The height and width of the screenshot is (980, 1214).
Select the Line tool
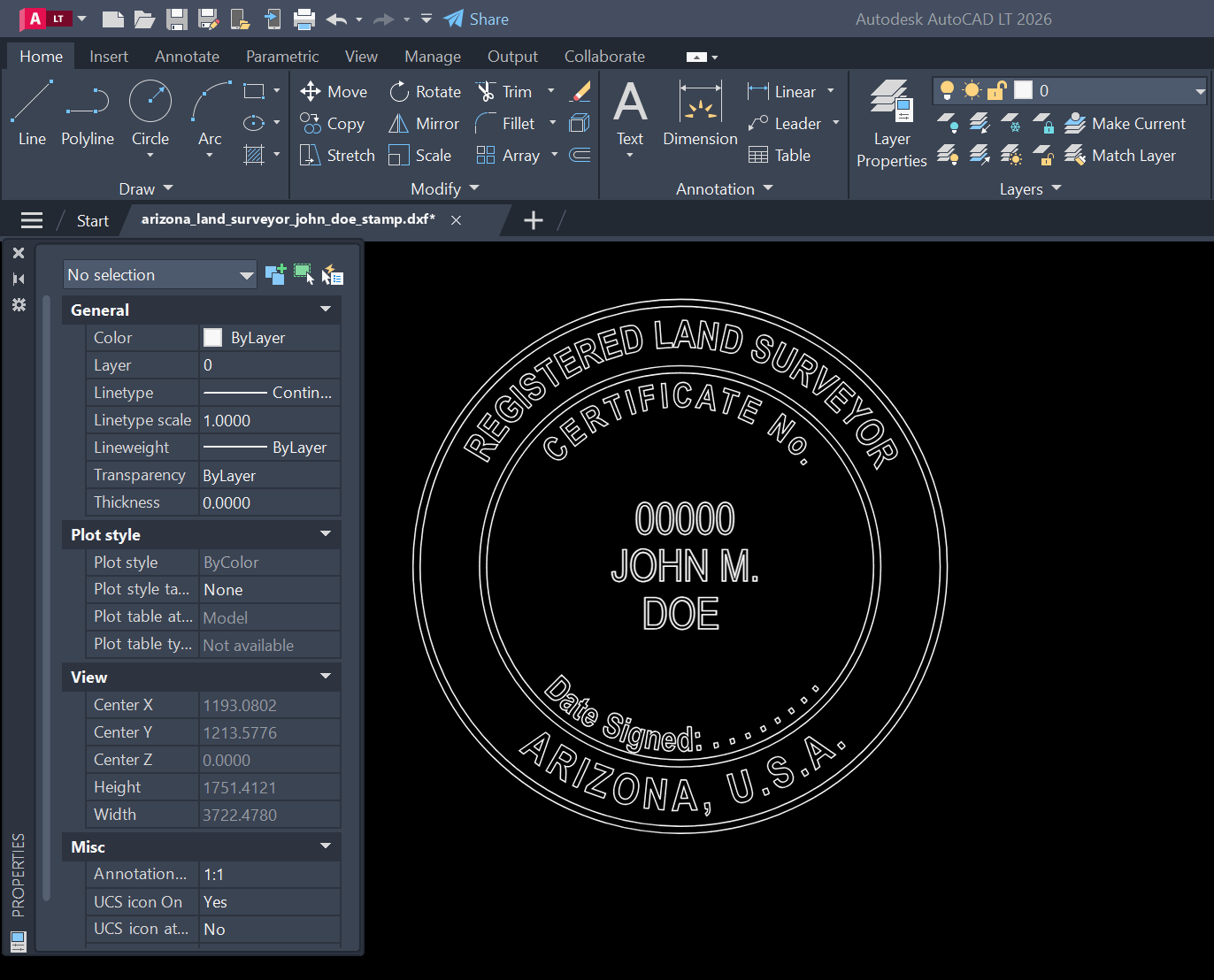(x=32, y=113)
